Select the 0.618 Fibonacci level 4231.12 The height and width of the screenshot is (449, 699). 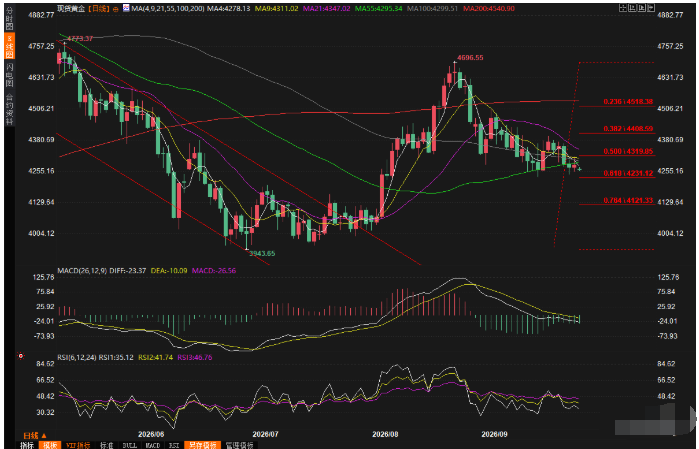click(628, 173)
